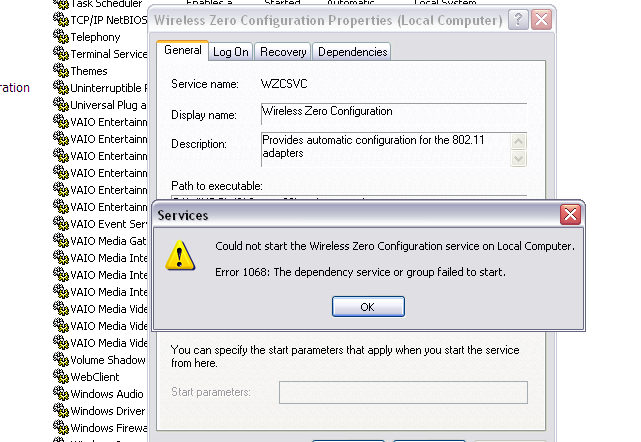Select the Themes service icon
641x442 pixels.
(x=61, y=71)
